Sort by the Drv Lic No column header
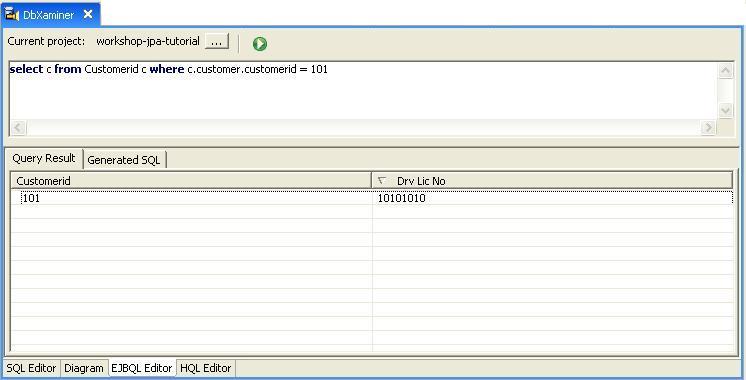Viewport: 746px width, 380px height. (x=552, y=181)
